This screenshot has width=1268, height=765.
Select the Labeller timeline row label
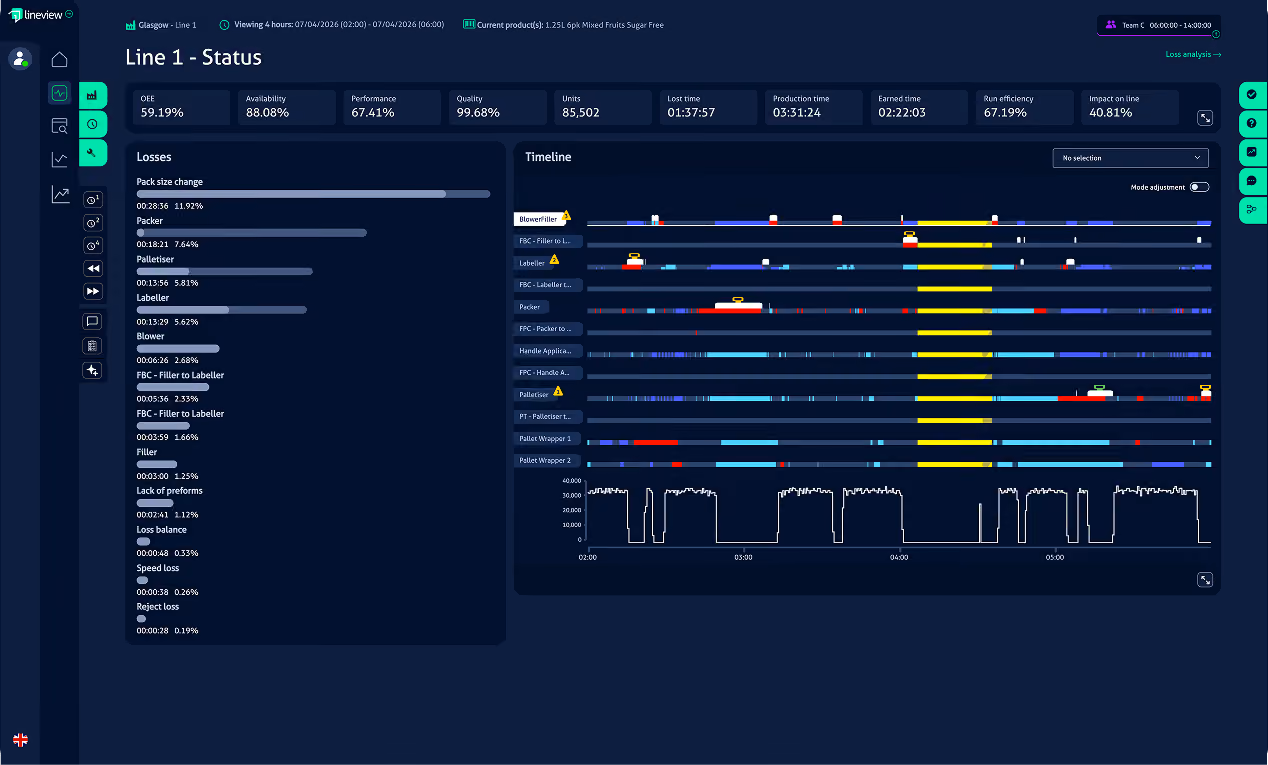coord(532,263)
